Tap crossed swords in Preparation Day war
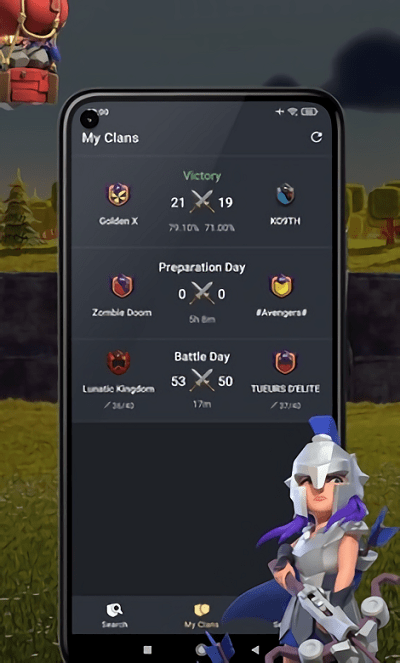 [202, 293]
